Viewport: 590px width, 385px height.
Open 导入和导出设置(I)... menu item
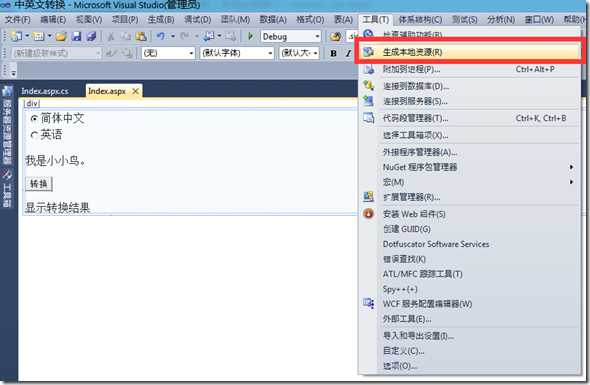tap(470, 336)
